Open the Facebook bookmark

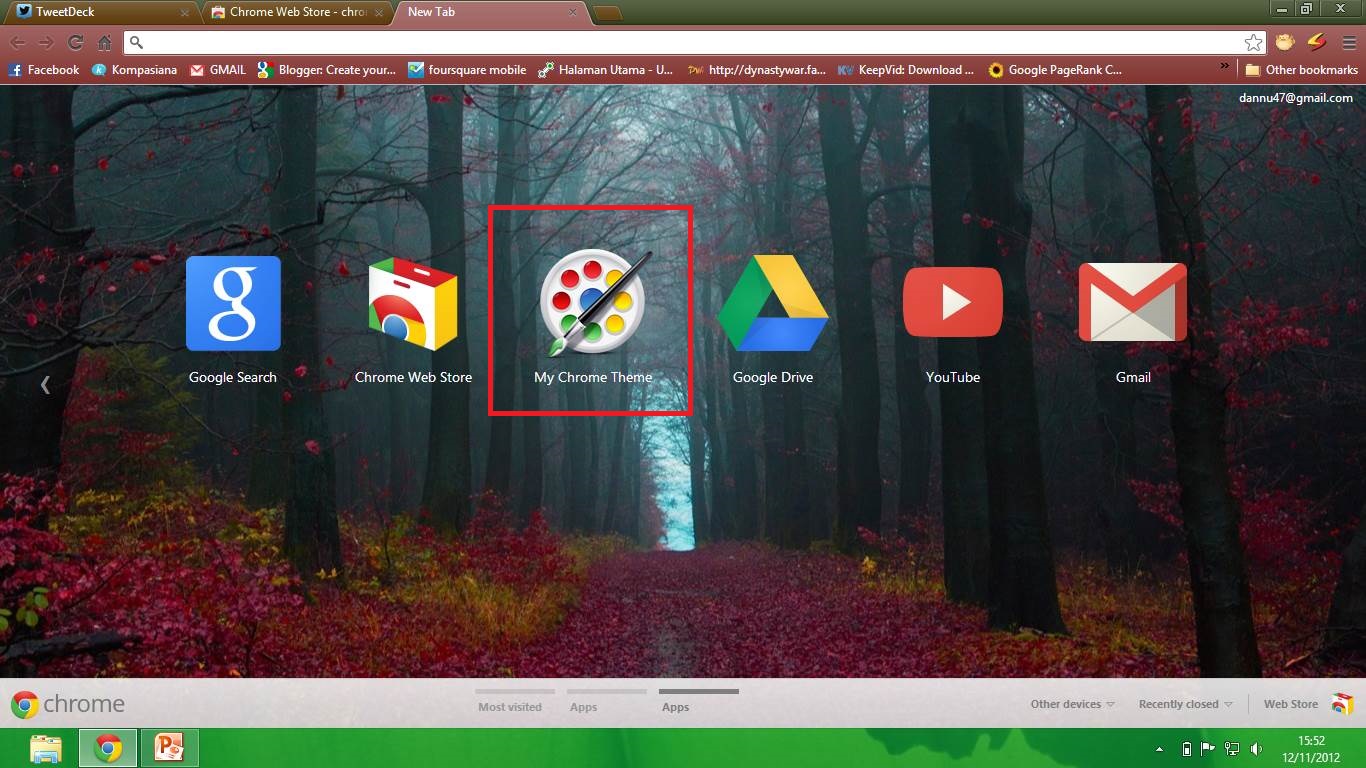[44, 70]
